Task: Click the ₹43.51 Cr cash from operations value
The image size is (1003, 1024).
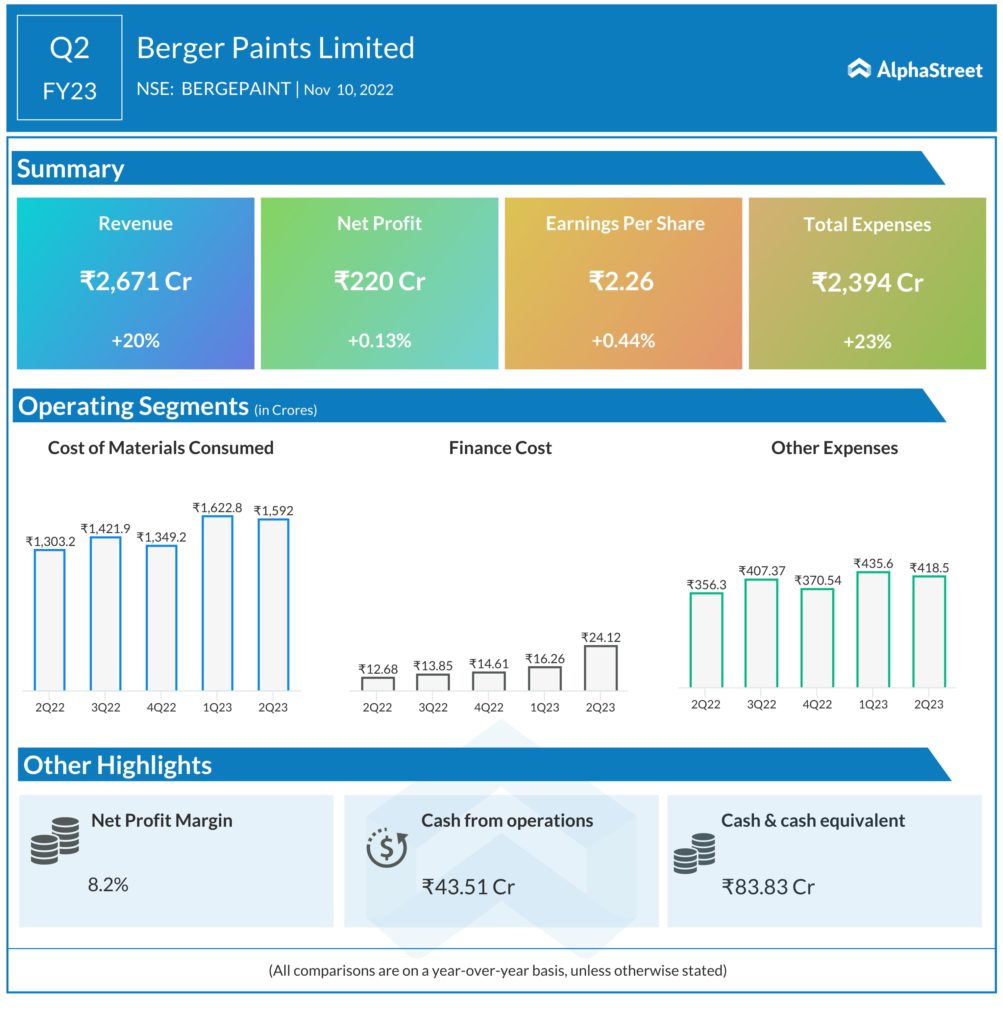Action: click(468, 886)
